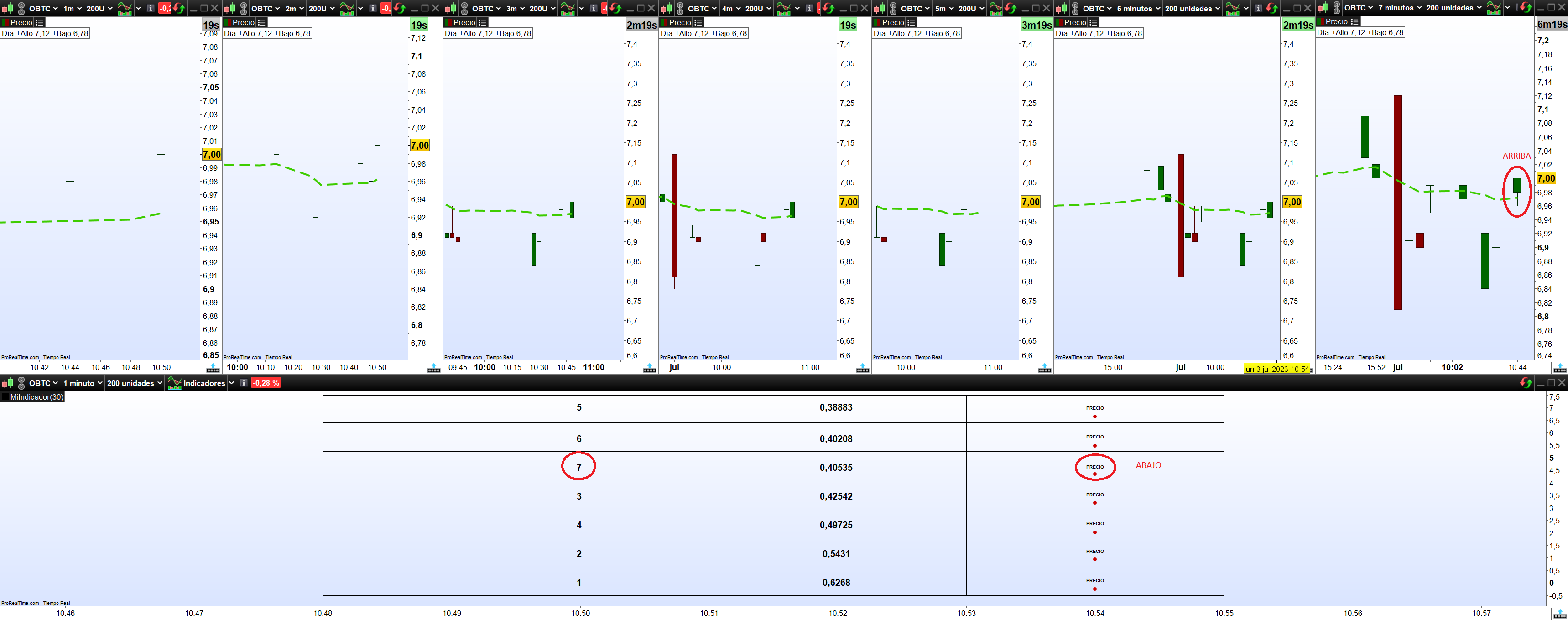Click candlestick style icon in 1m chart
The width and height of the screenshot is (1568, 620).
click(x=7, y=9)
